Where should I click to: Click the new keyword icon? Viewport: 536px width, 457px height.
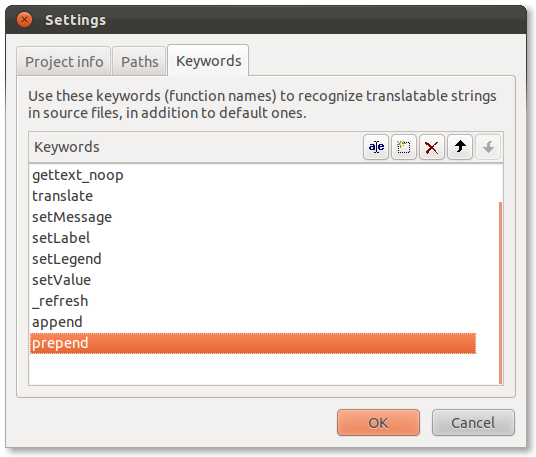tap(404, 147)
